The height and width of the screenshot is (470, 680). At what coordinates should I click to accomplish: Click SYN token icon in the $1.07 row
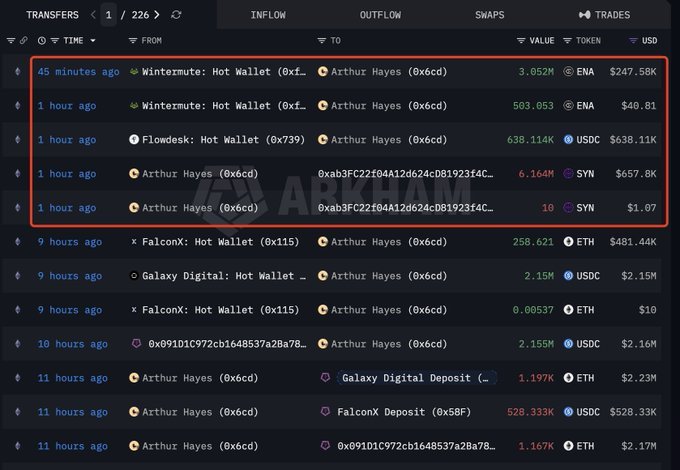tap(568, 208)
